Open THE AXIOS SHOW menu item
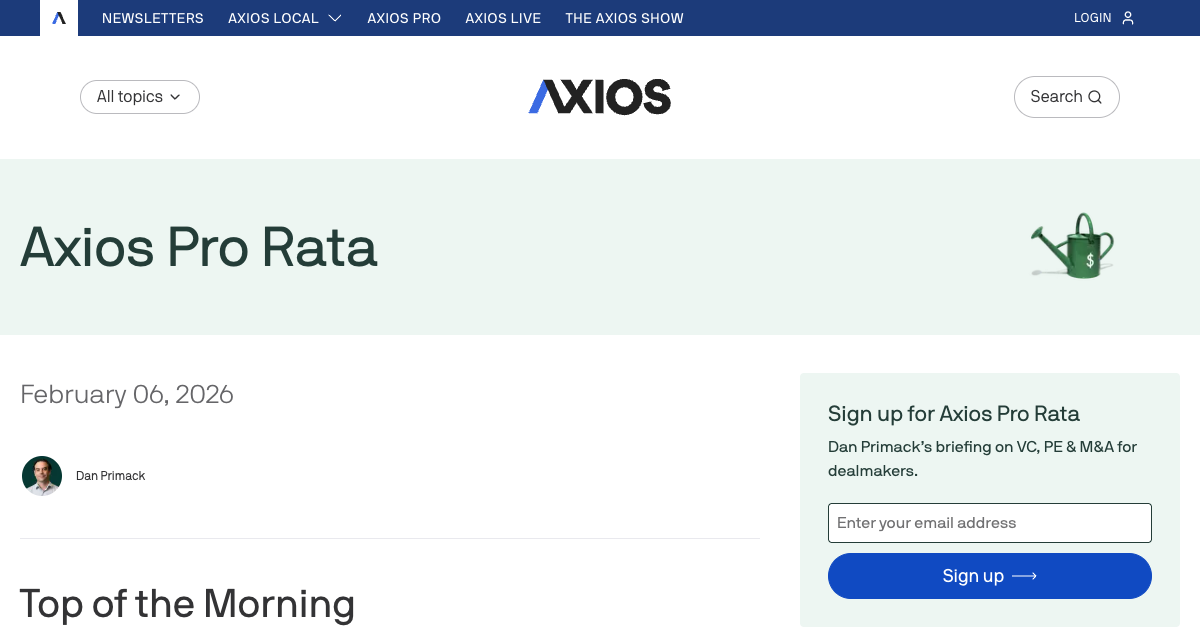Screen dimensions: 1200x630 pyautogui.click(x=624, y=17)
